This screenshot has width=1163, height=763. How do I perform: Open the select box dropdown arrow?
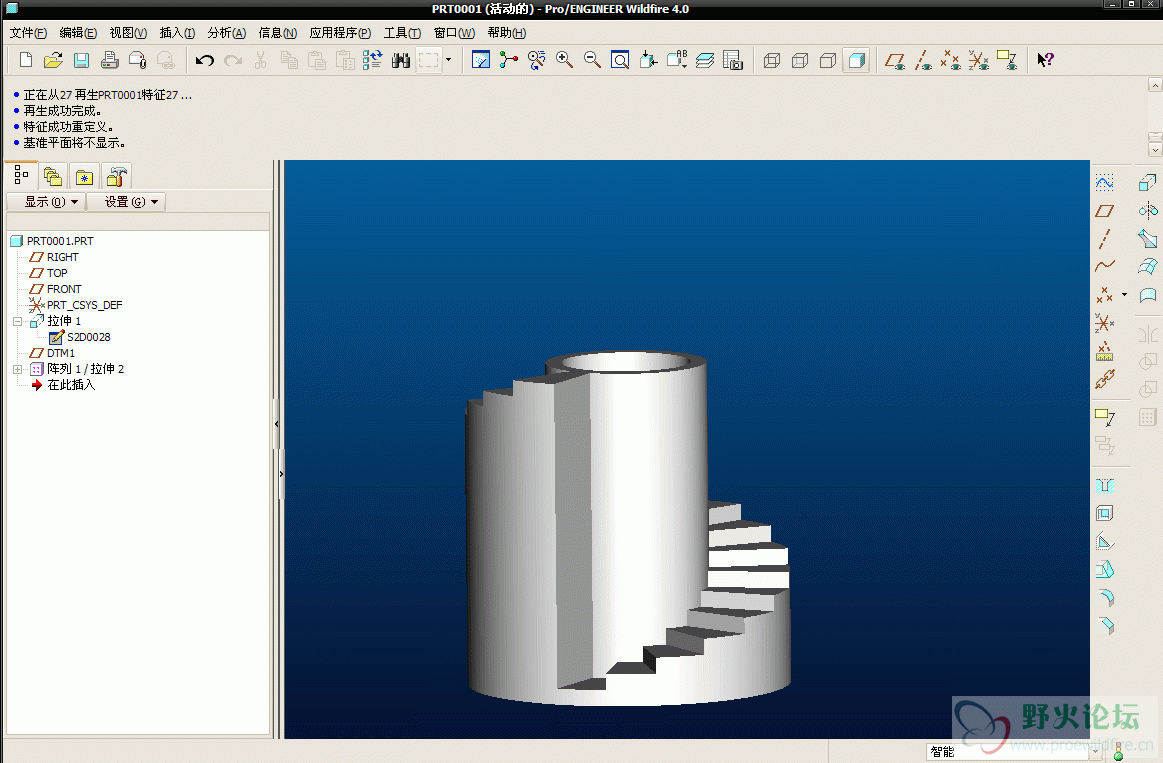pyautogui.click(x=448, y=60)
